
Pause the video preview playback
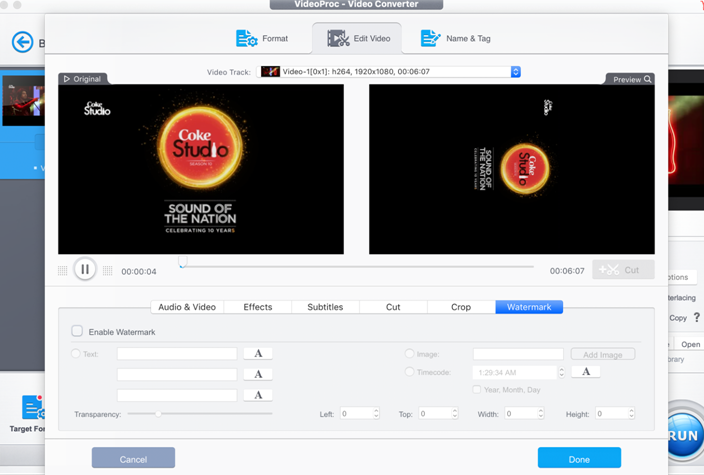pyautogui.click(x=85, y=270)
